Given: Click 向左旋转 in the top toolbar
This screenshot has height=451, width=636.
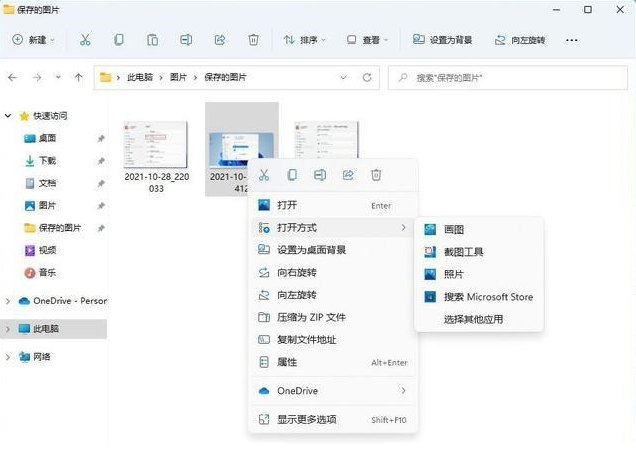Looking at the screenshot, I should pos(520,40).
